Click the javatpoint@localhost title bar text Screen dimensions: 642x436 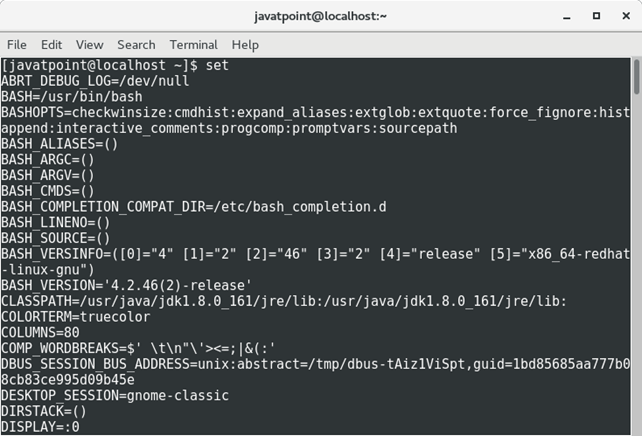320,16
